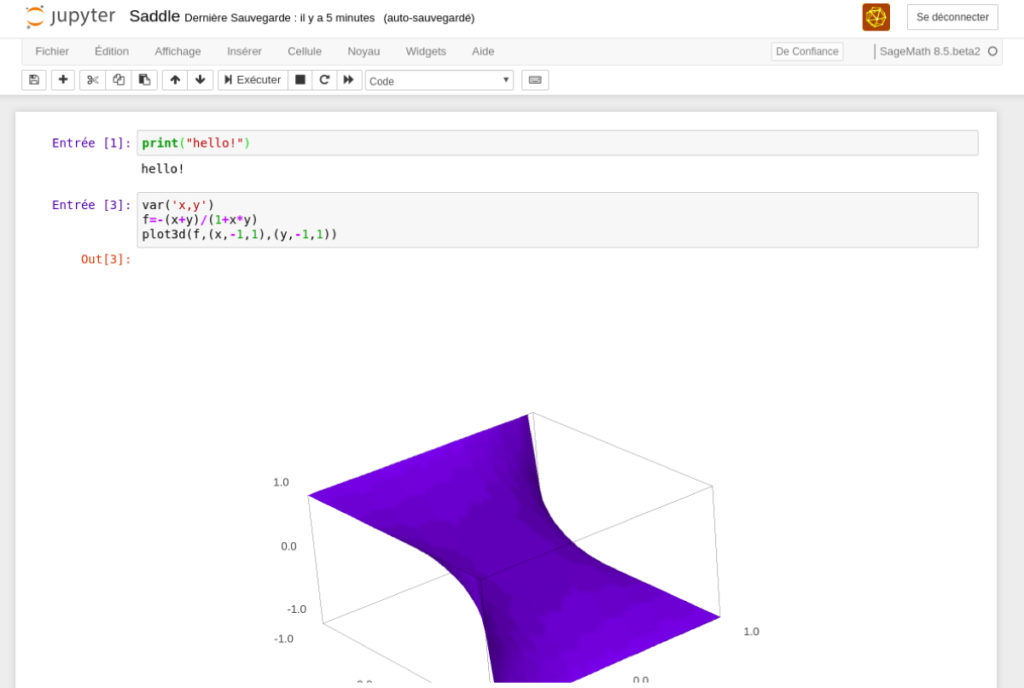
Task: Add a new cell with the plus icon
Action: point(62,79)
